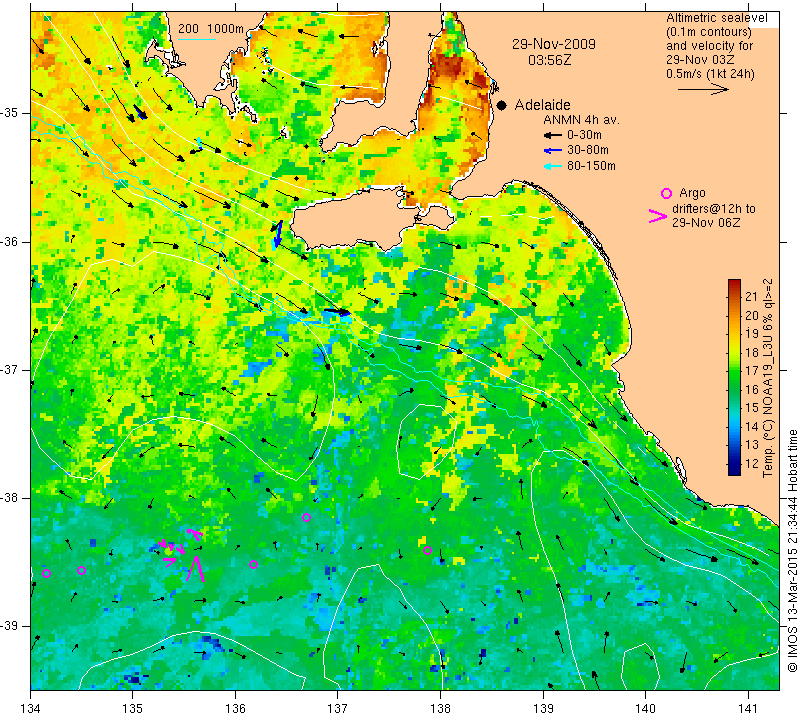Viewport: 800px width, 720px height.
Task: Click the IMOS copyright timestamp text
Action: (x=792, y=550)
